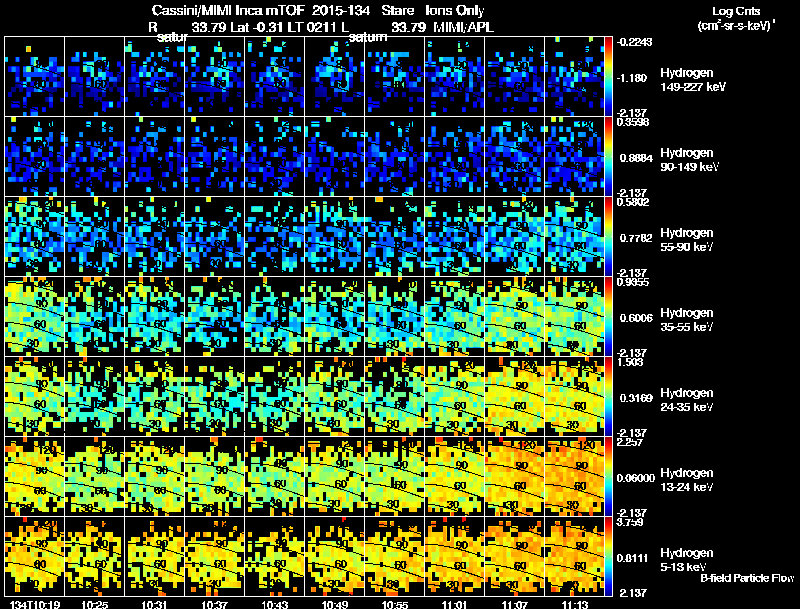Click the Hydrogen 5-13 keV color bar
800x609 pixels.
tap(608, 557)
